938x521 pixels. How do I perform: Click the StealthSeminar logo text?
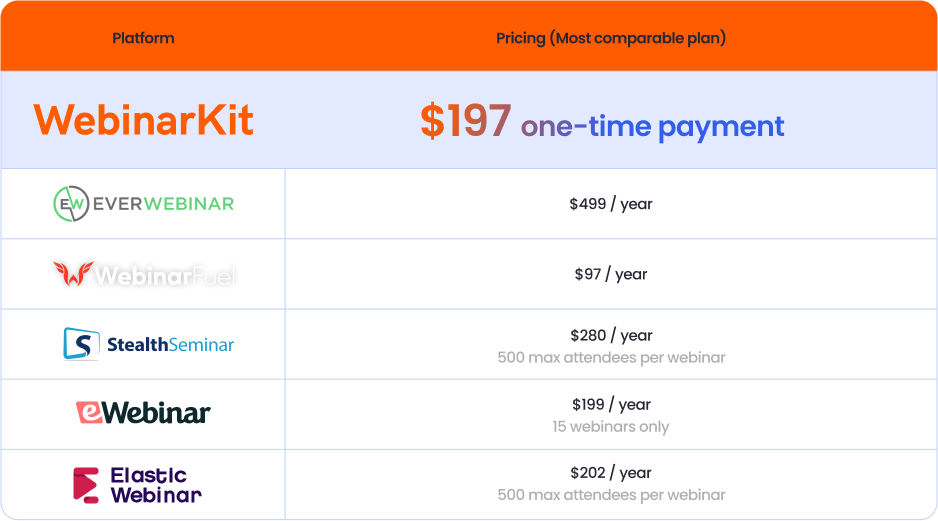tap(168, 345)
